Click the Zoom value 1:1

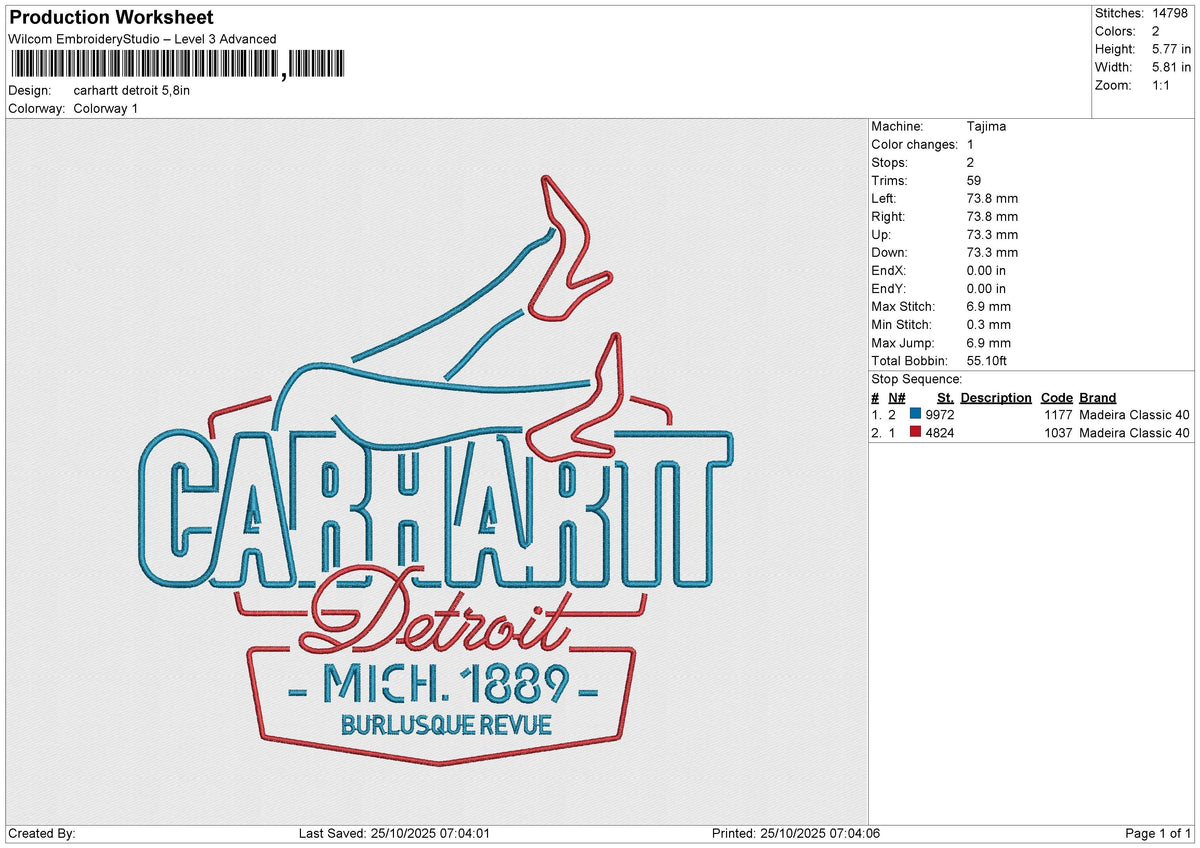coord(1163,85)
